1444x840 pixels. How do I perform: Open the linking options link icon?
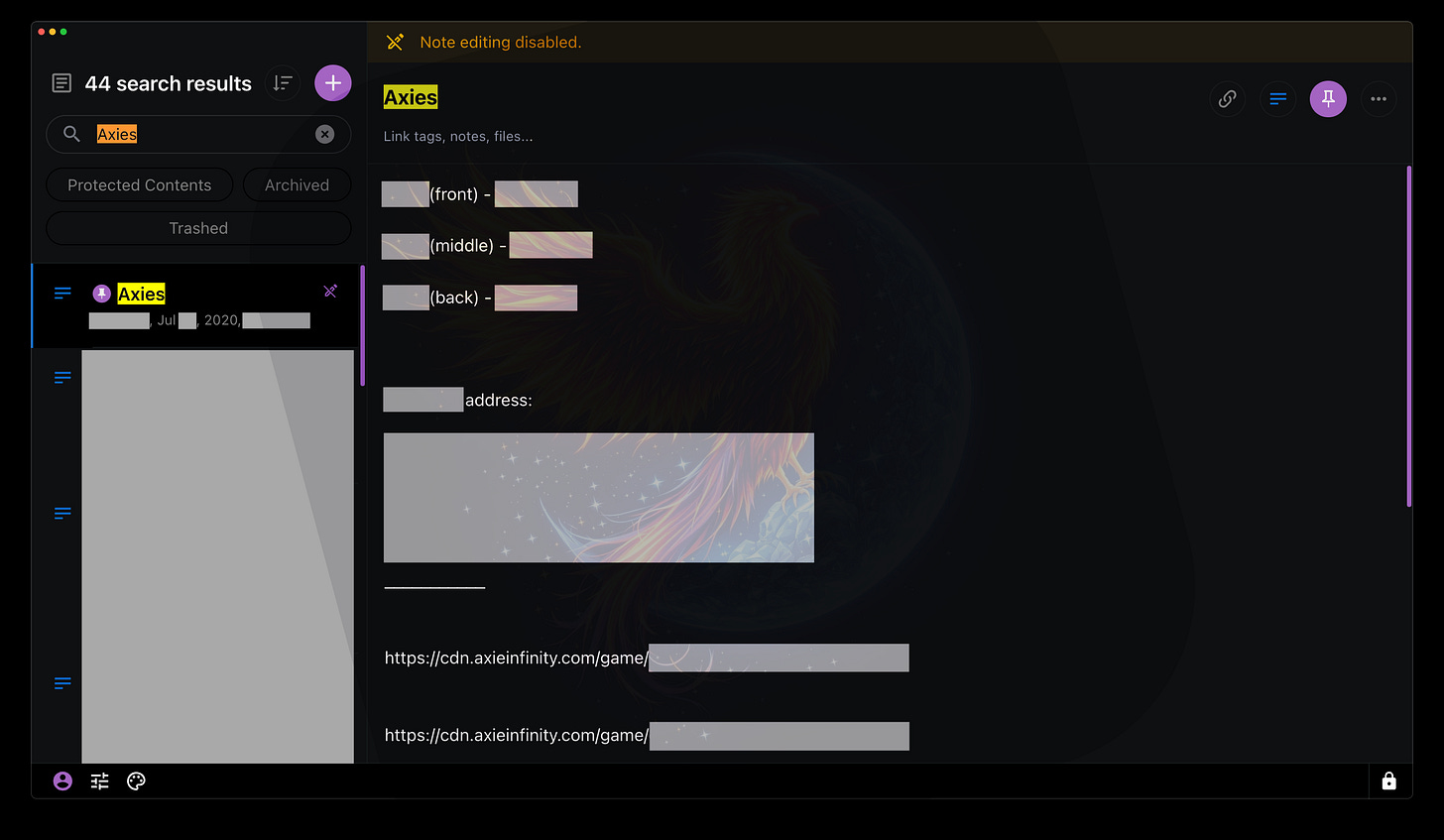1227,99
